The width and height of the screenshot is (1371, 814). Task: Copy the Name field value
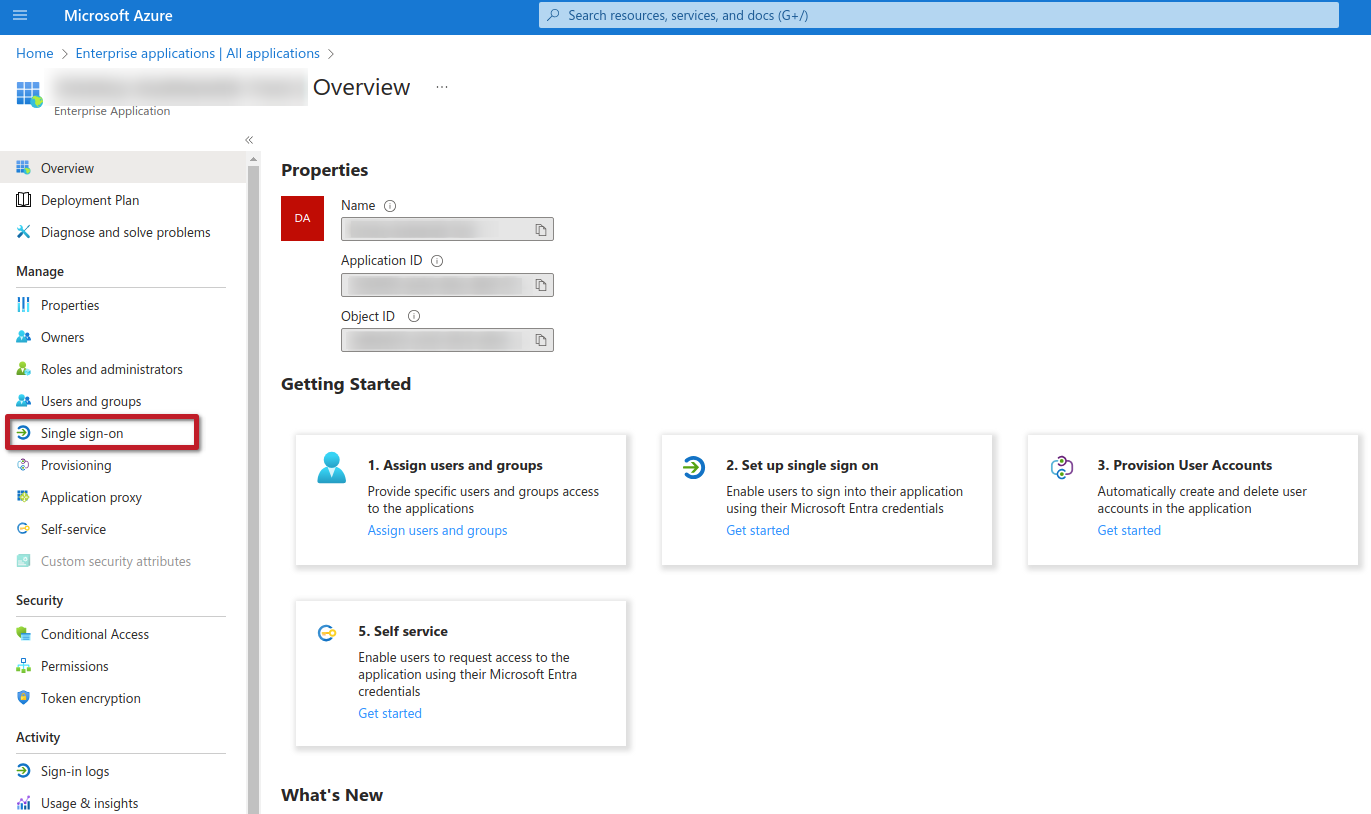tap(540, 230)
